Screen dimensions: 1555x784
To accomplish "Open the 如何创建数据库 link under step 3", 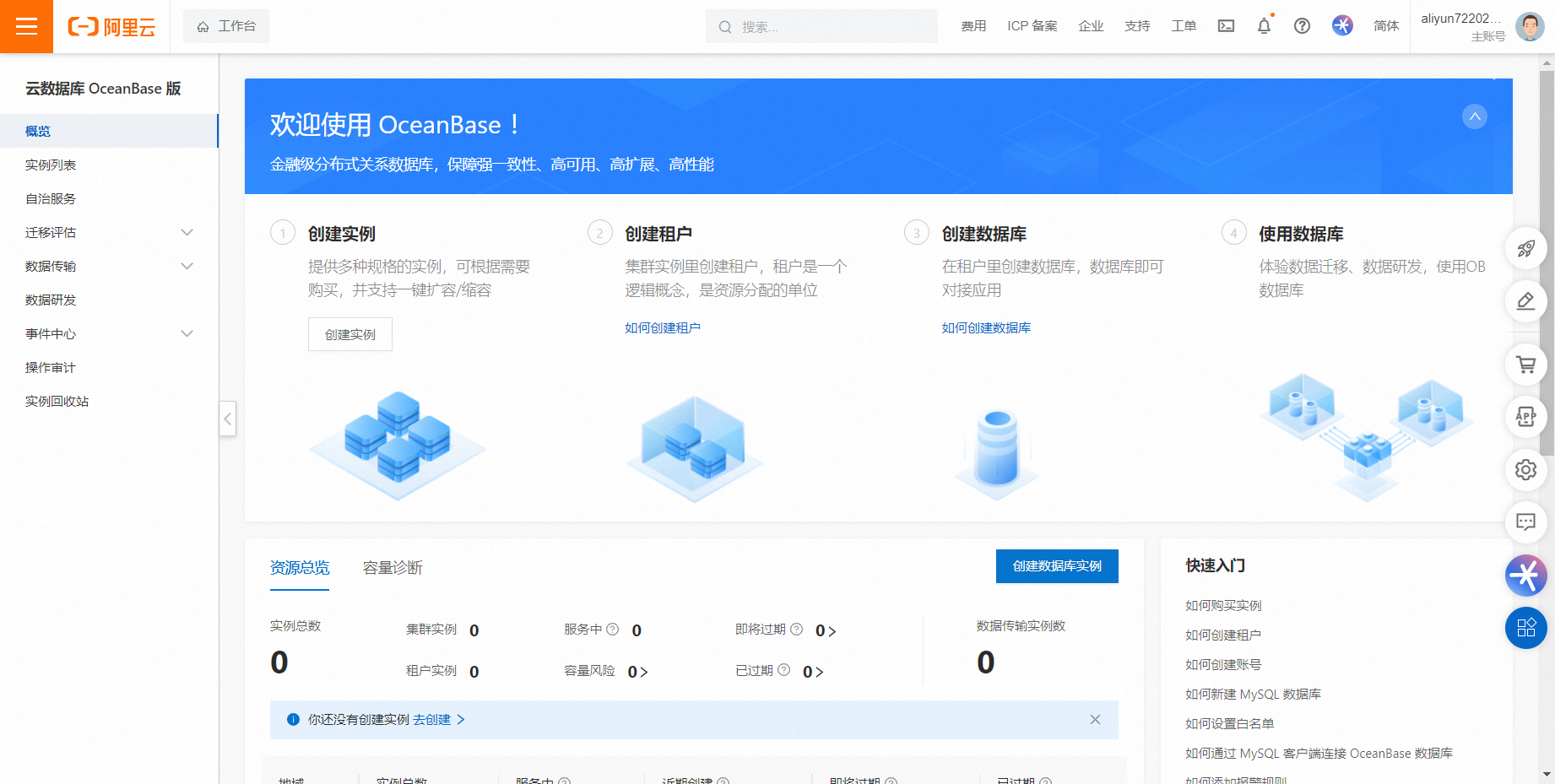I will pyautogui.click(x=986, y=327).
